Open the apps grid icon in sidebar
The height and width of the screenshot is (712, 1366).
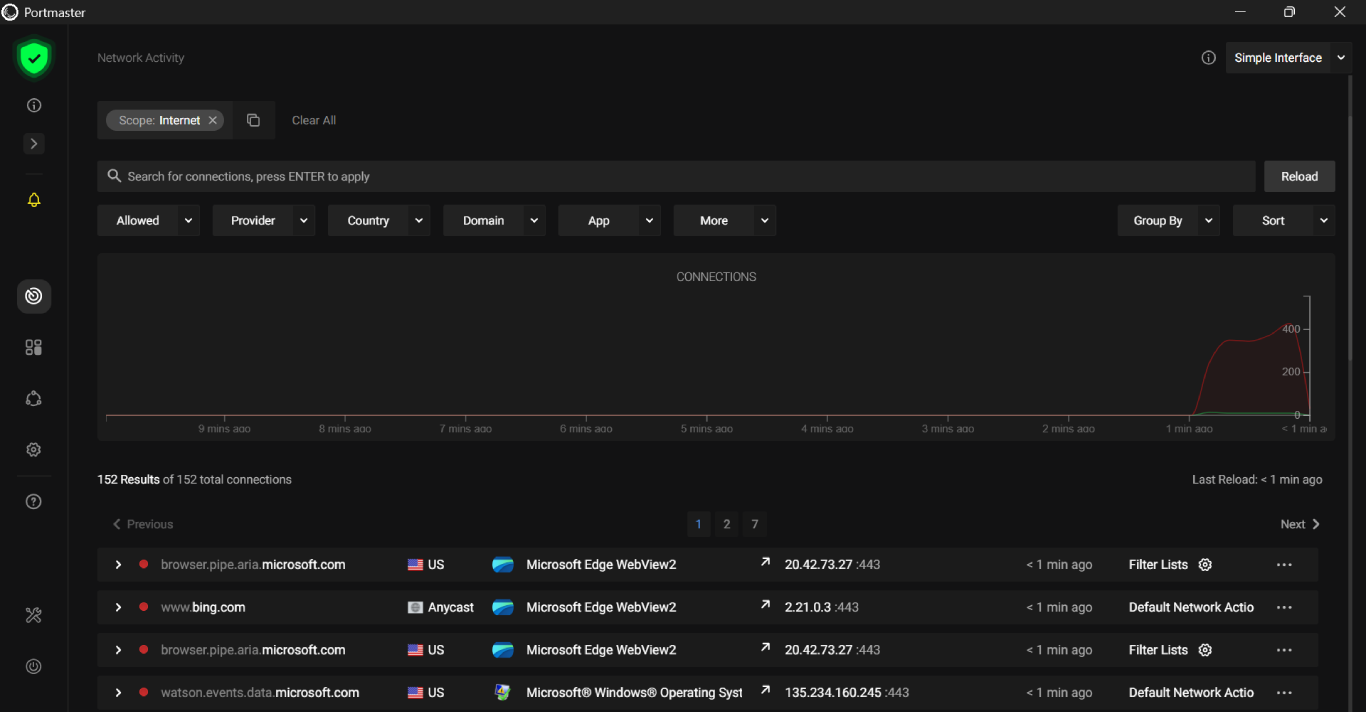click(x=34, y=348)
